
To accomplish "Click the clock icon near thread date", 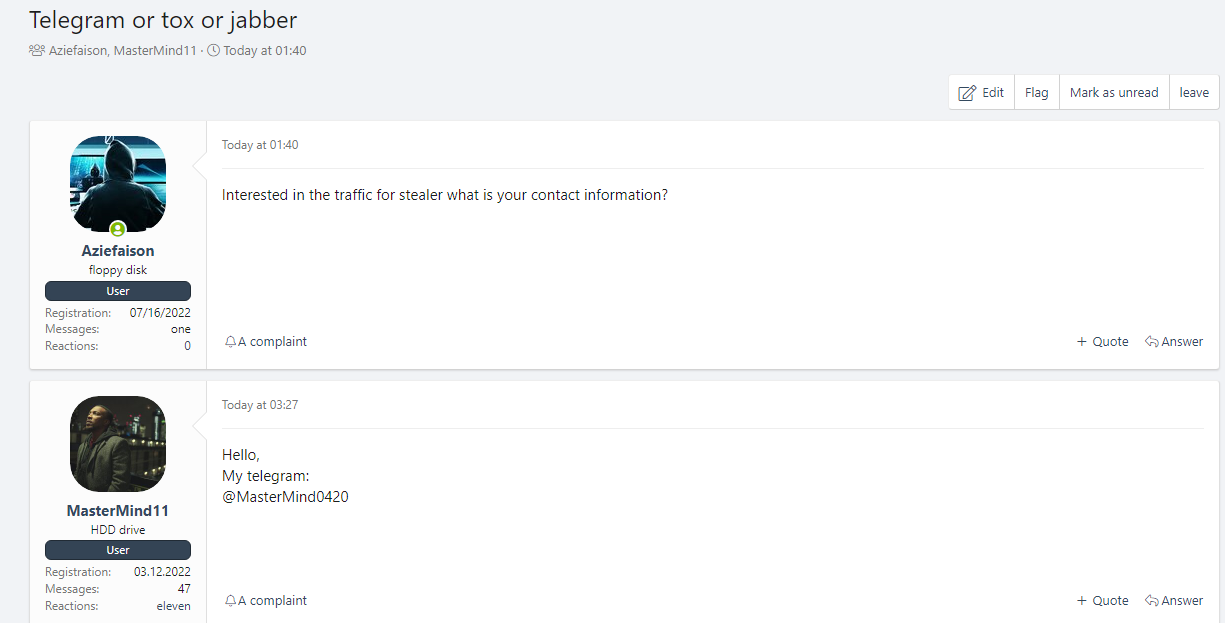I will (x=213, y=50).
